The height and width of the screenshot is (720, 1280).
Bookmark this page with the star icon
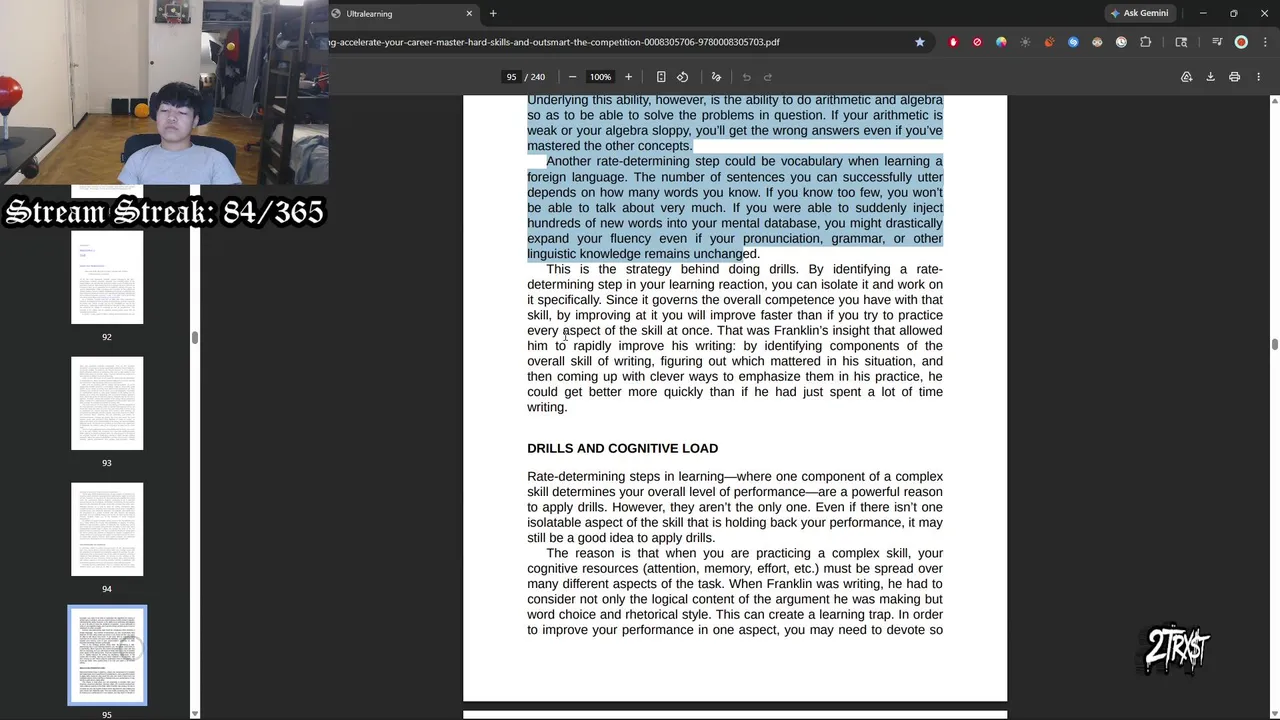(x=919, y=42)
